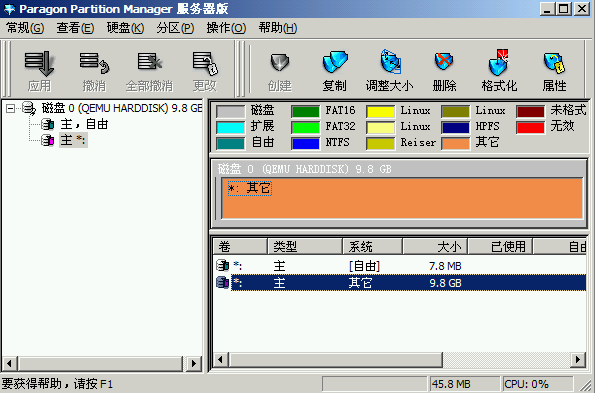Click the Reiser legend swatch
595x393 pixels.
pos(381,143)
